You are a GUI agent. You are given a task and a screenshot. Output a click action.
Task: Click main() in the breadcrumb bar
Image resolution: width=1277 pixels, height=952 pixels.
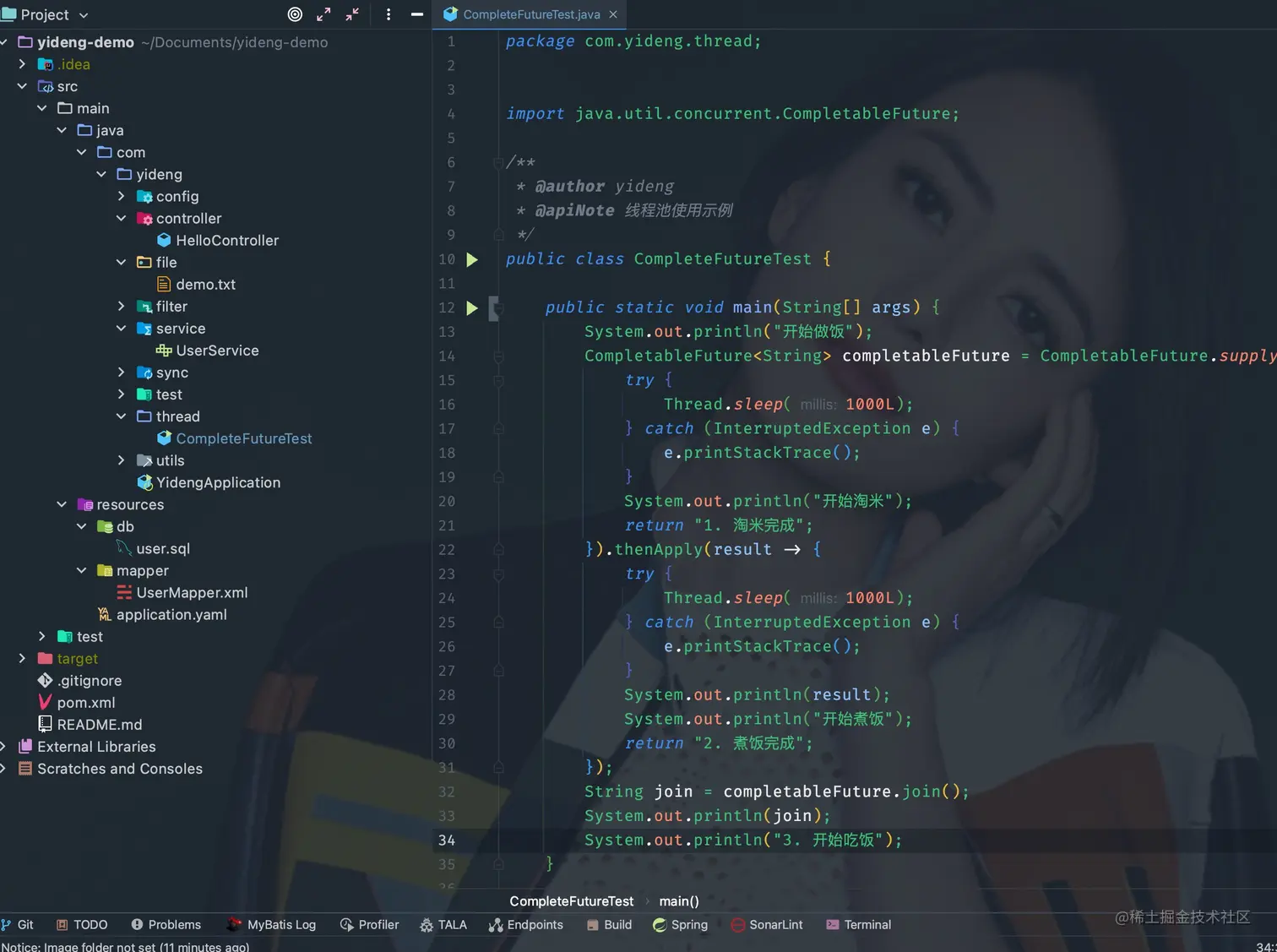[679, 900]
